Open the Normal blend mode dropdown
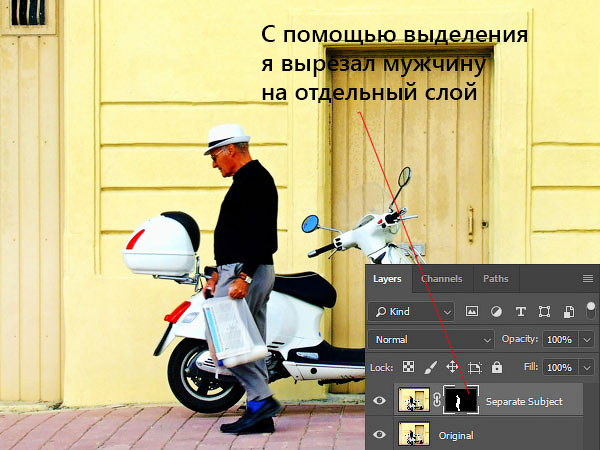Screen dimensions: 600x450 (431, 339)
